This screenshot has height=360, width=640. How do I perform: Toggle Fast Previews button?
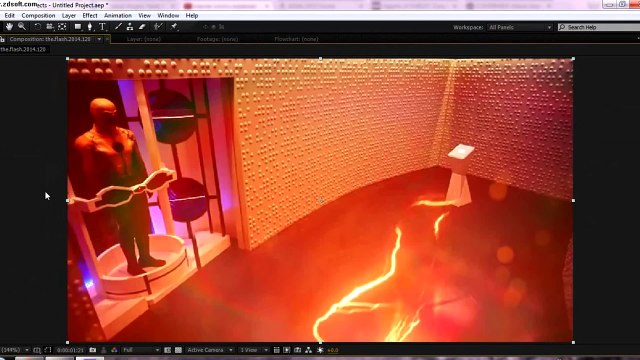287,350
